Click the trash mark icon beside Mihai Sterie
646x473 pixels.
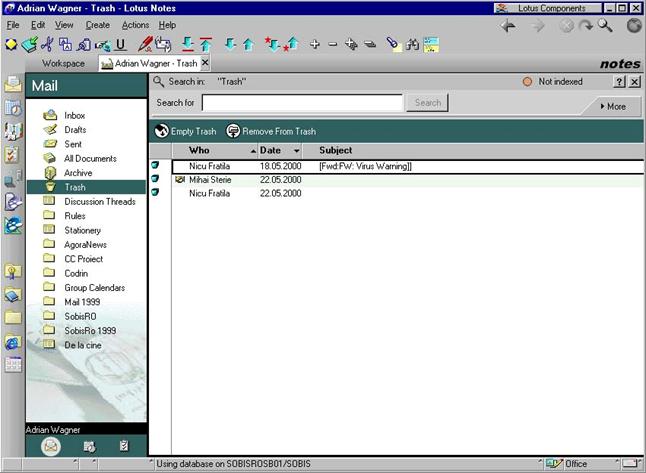point(155,179)
